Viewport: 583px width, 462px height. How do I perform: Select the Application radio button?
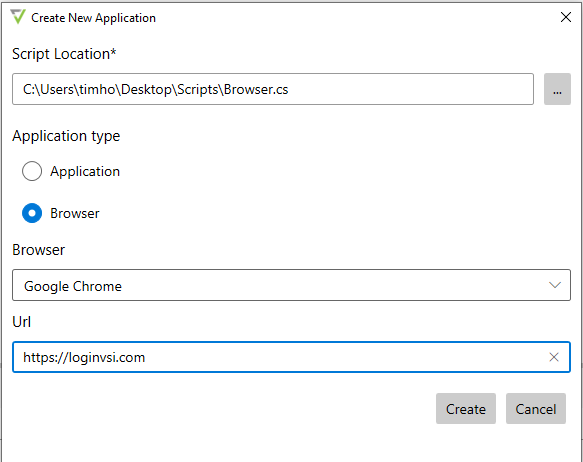(32, 171)
